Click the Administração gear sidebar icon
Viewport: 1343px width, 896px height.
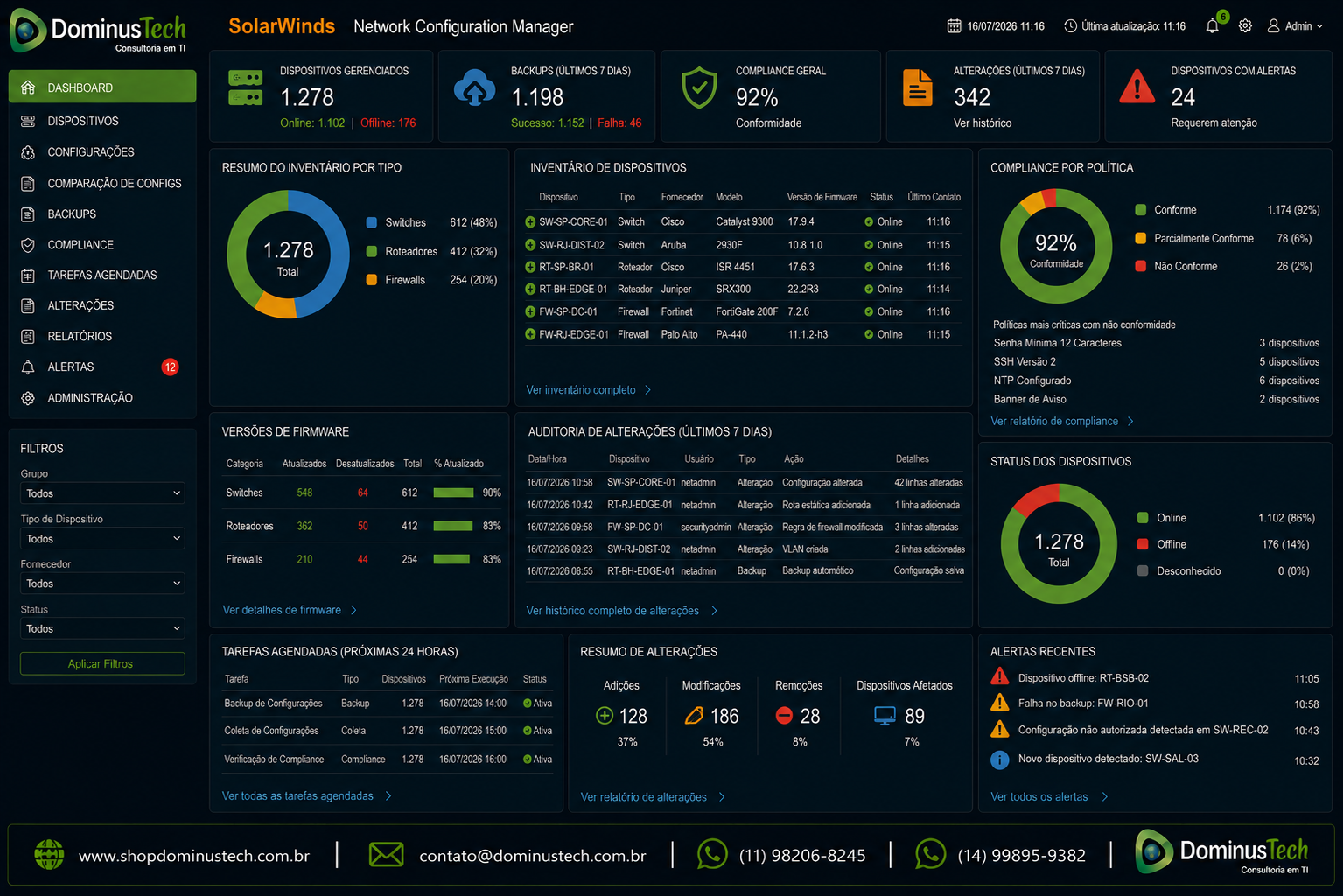(x=28, y=398)
